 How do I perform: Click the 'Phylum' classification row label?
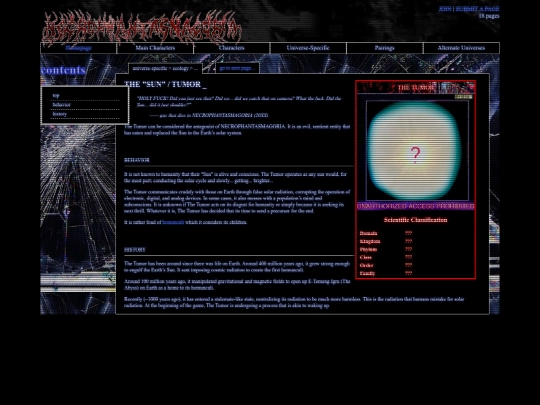[368, 249]
